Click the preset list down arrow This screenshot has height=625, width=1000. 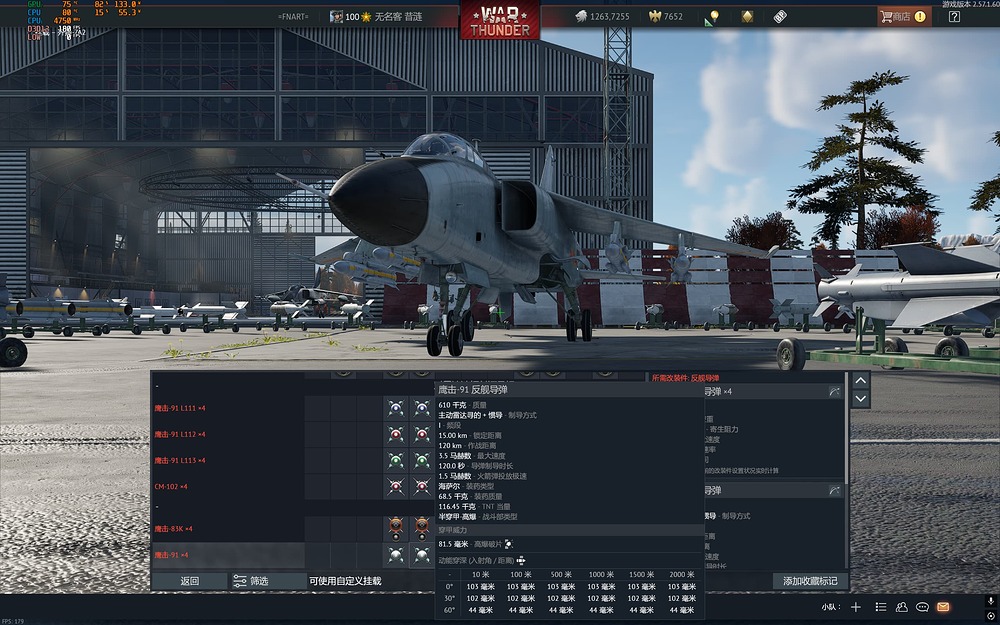860,399
